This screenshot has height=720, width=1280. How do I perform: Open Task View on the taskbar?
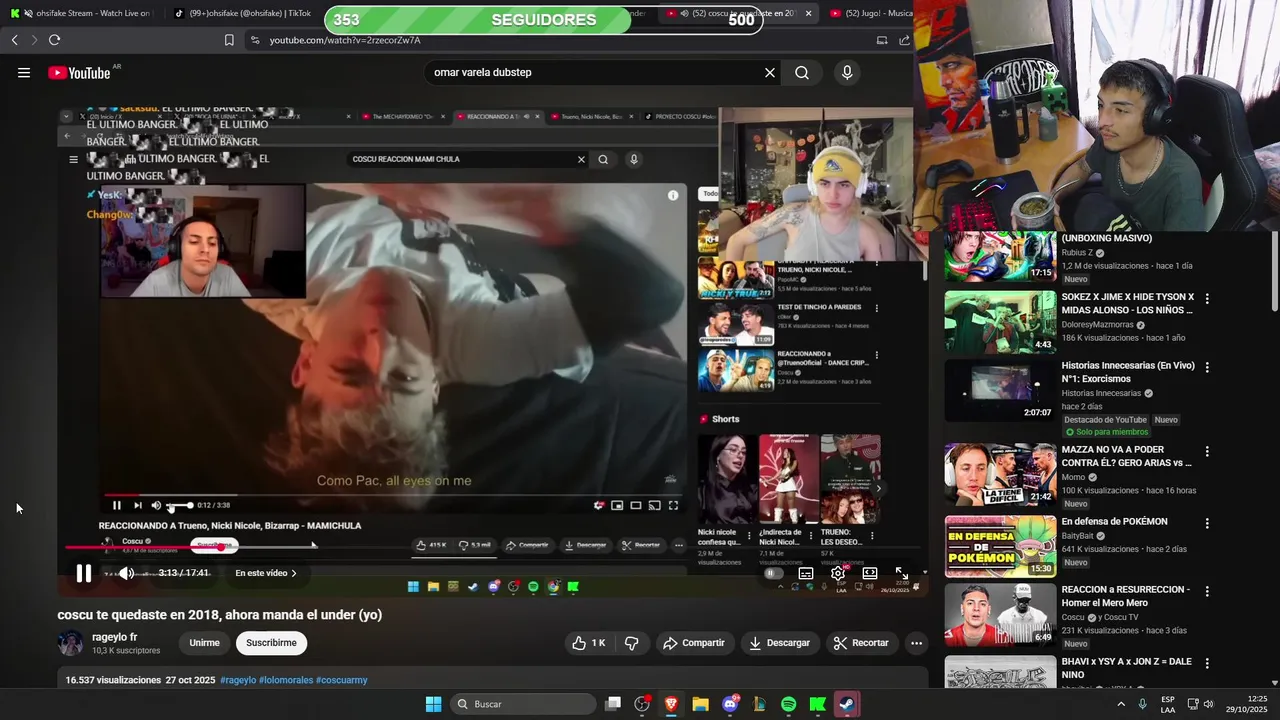coord(613,704)
